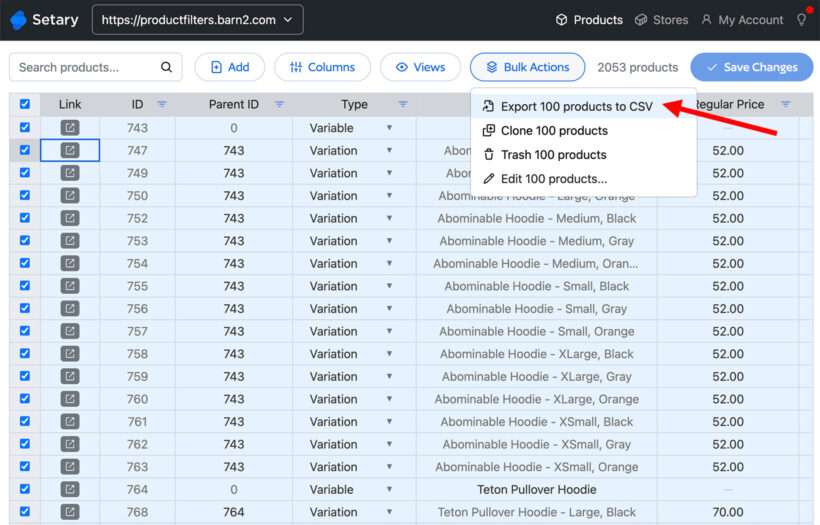Viewport: 820px width, 525px height.
Task: Click the lightbulb notification icon
Action: (x=801, y=20)
